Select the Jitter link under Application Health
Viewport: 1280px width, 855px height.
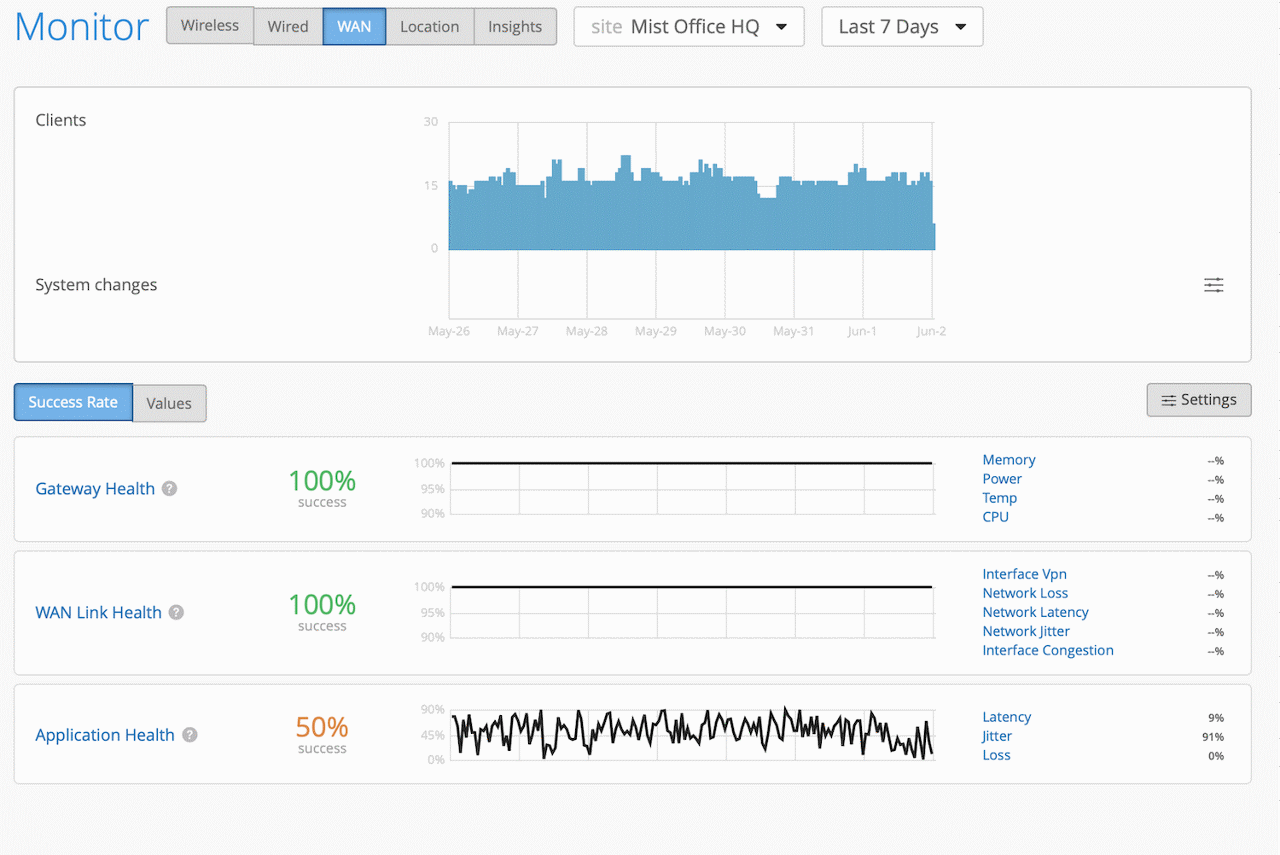(996, 735)
